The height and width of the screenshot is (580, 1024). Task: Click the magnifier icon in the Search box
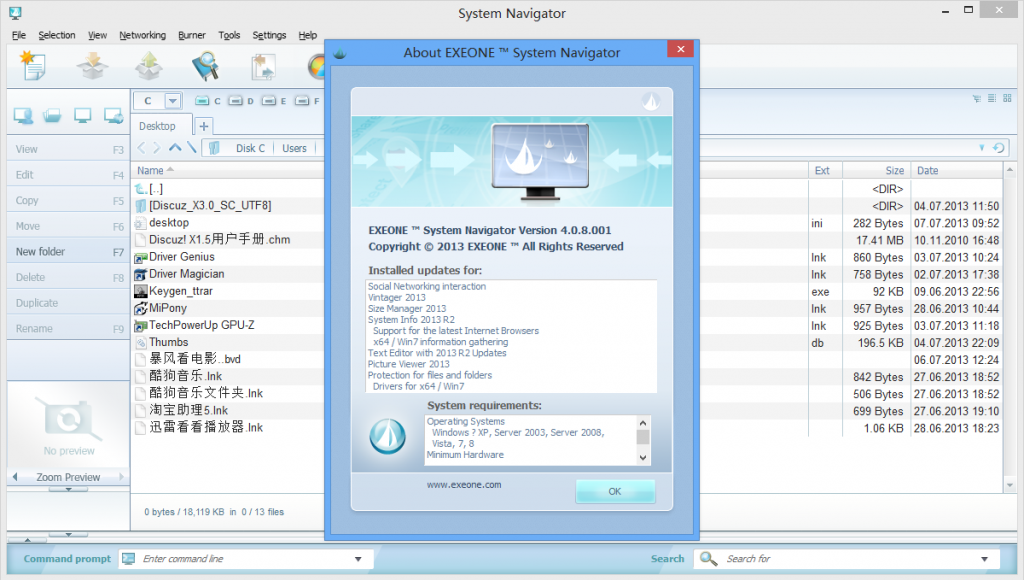[x=708, y=558]
